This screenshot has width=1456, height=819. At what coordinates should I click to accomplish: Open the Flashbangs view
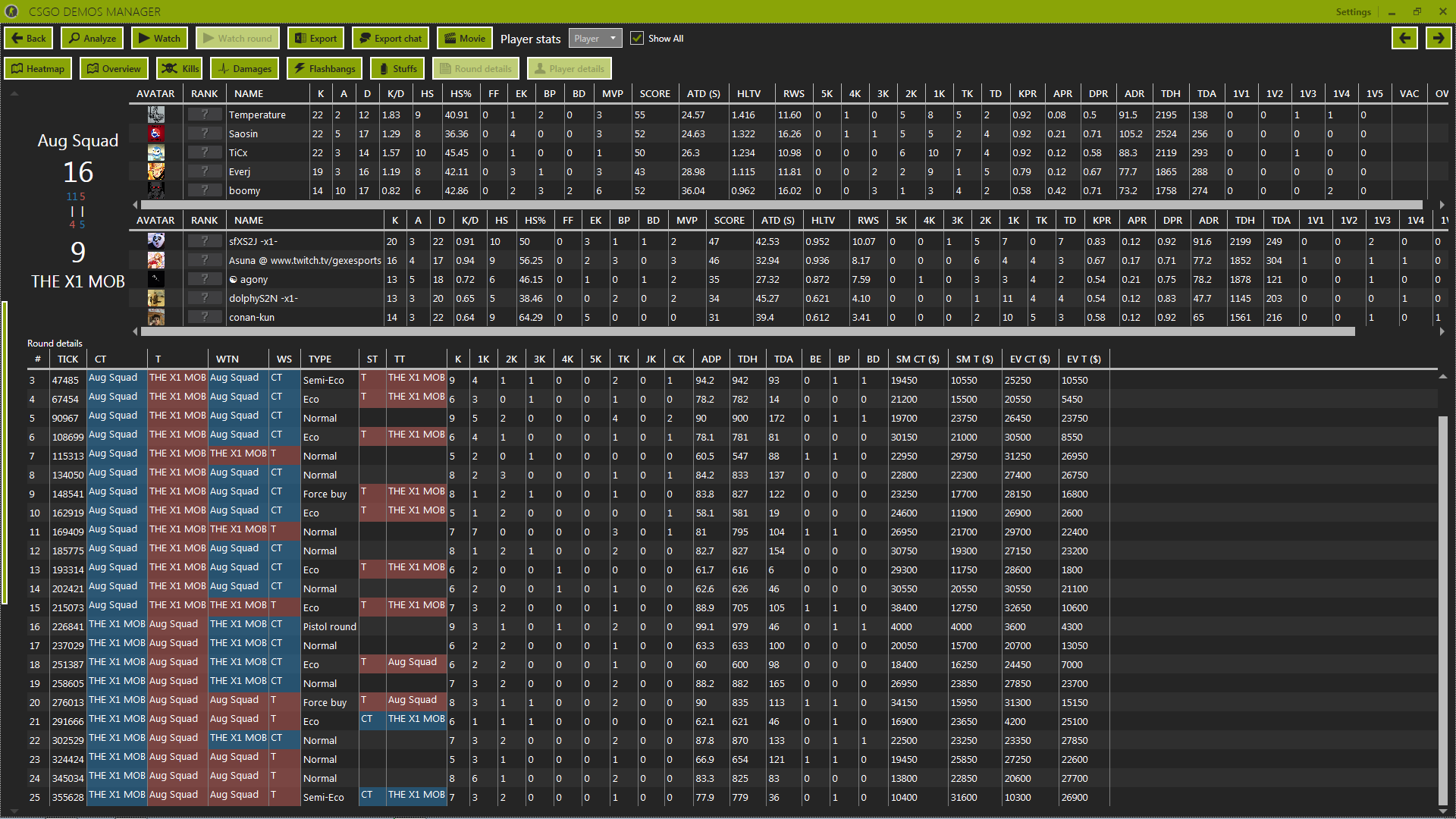325,68
